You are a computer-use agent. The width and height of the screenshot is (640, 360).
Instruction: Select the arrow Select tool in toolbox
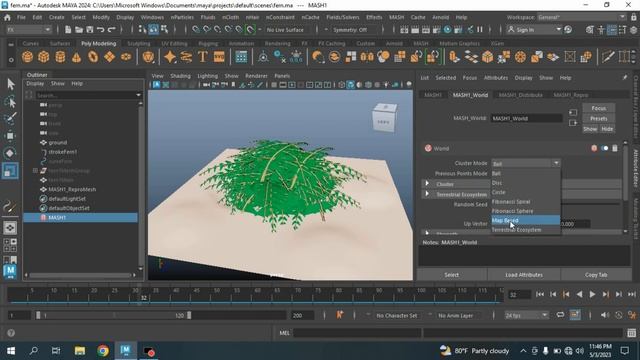coord(10,84)
